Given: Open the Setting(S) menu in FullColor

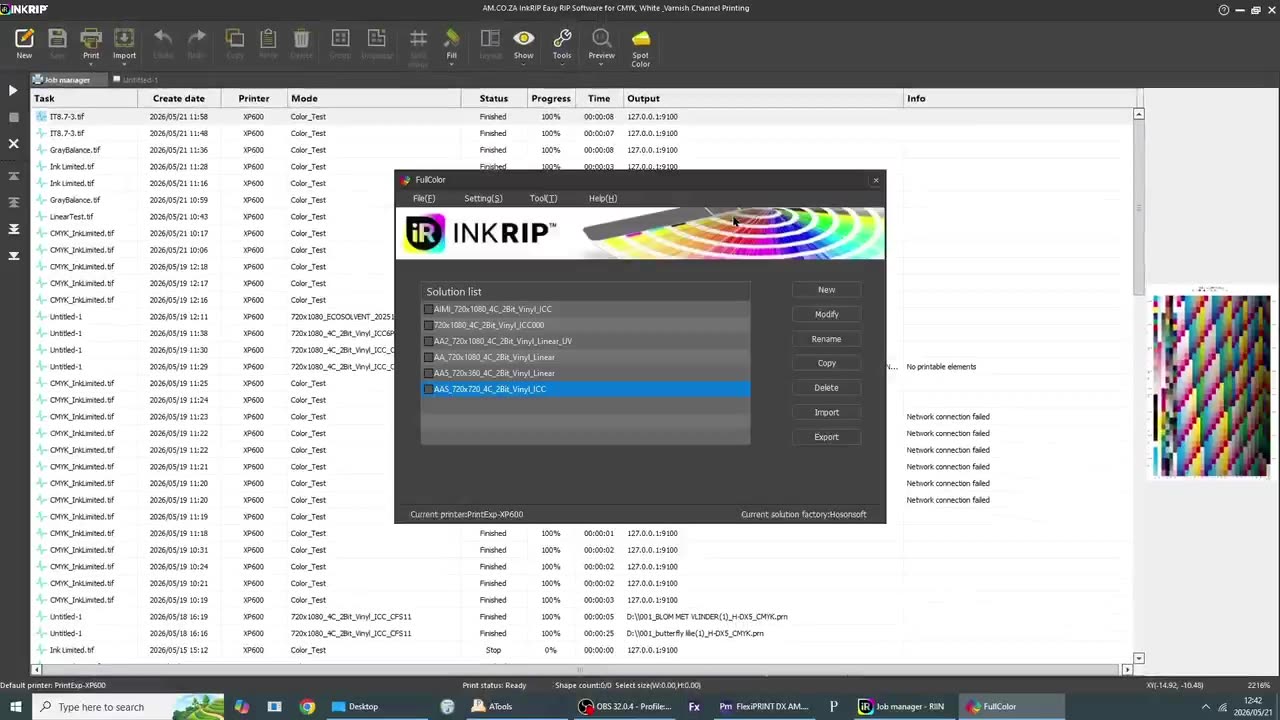Looking at the screenshot, I should (x=483, y=198).
